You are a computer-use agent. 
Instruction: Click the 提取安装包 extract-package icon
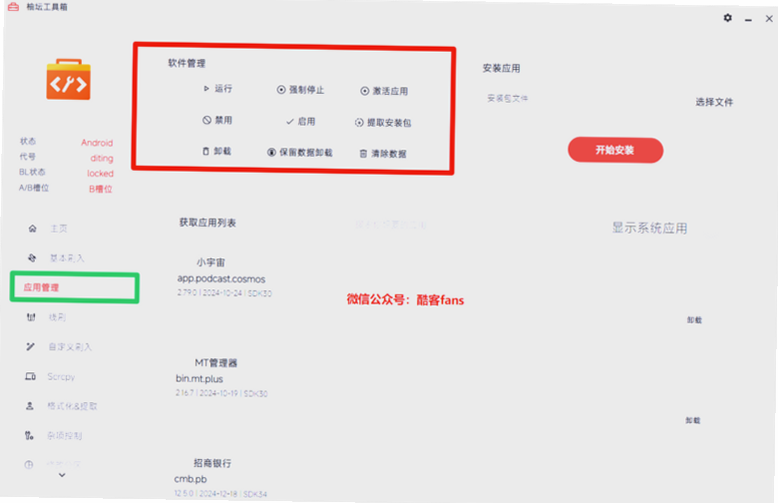(x=359, y=123)
